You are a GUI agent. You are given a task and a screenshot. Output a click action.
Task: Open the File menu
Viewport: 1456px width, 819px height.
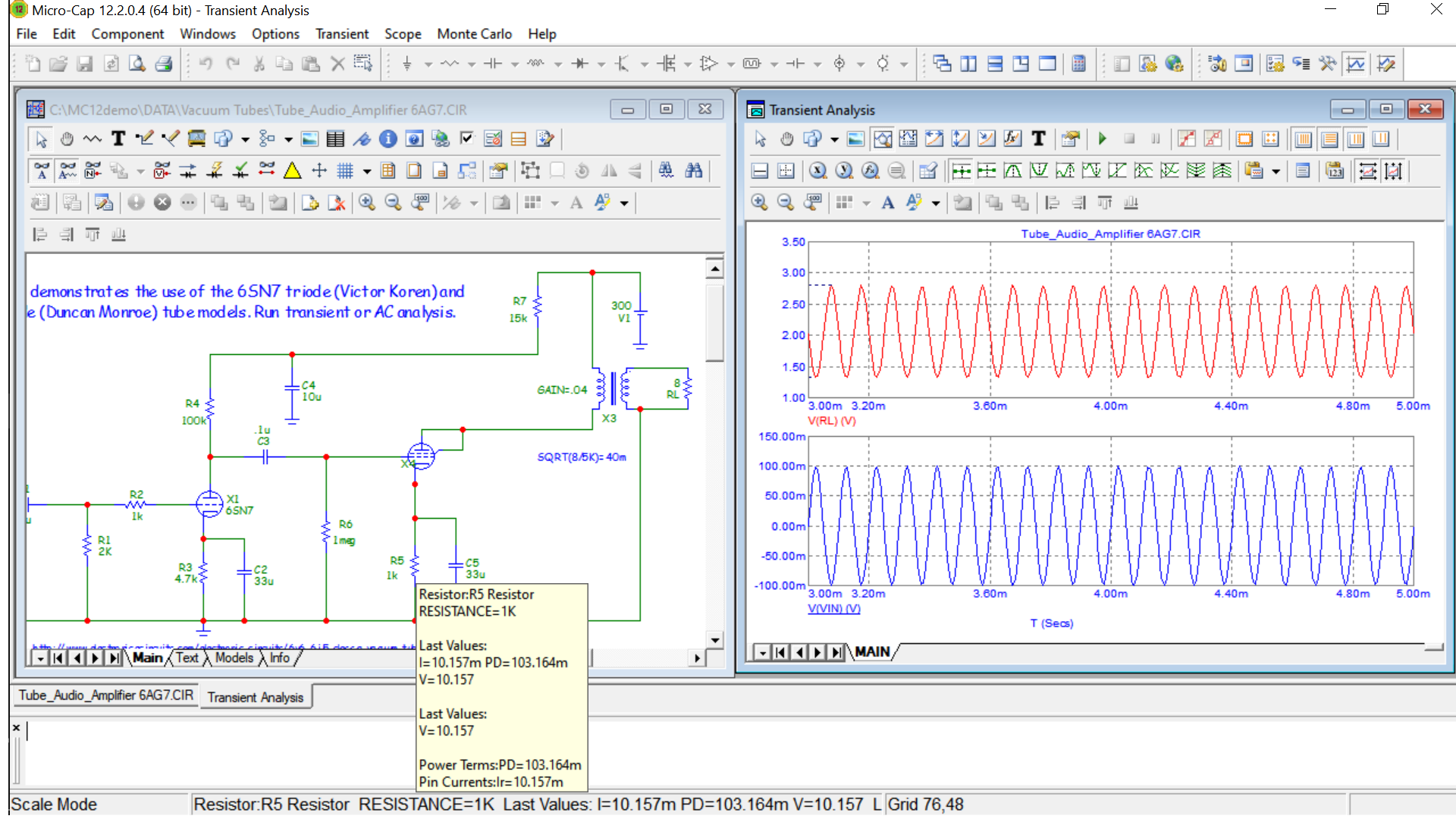point(27,34)
